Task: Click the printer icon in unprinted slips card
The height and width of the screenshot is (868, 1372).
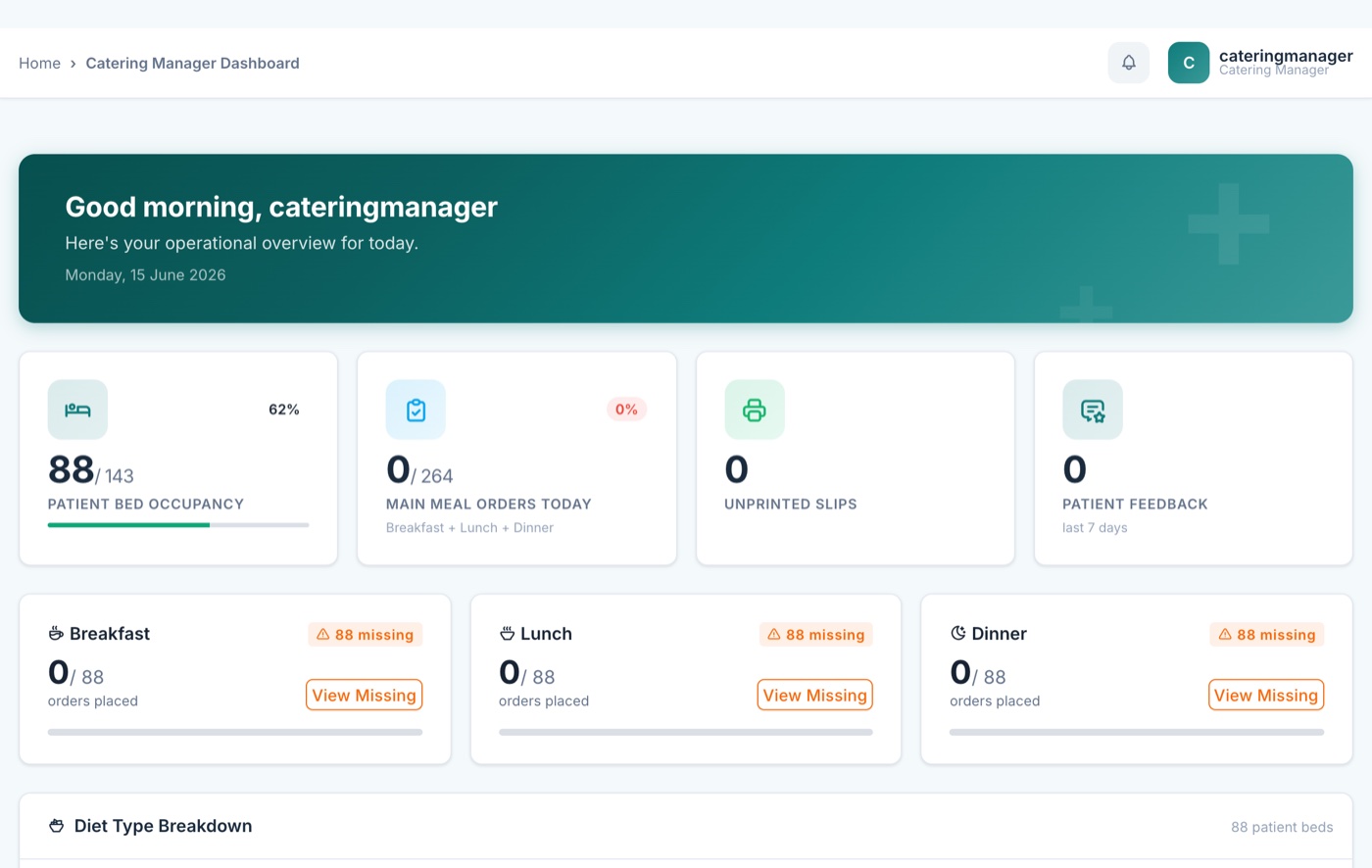Action: click(755, 410)
